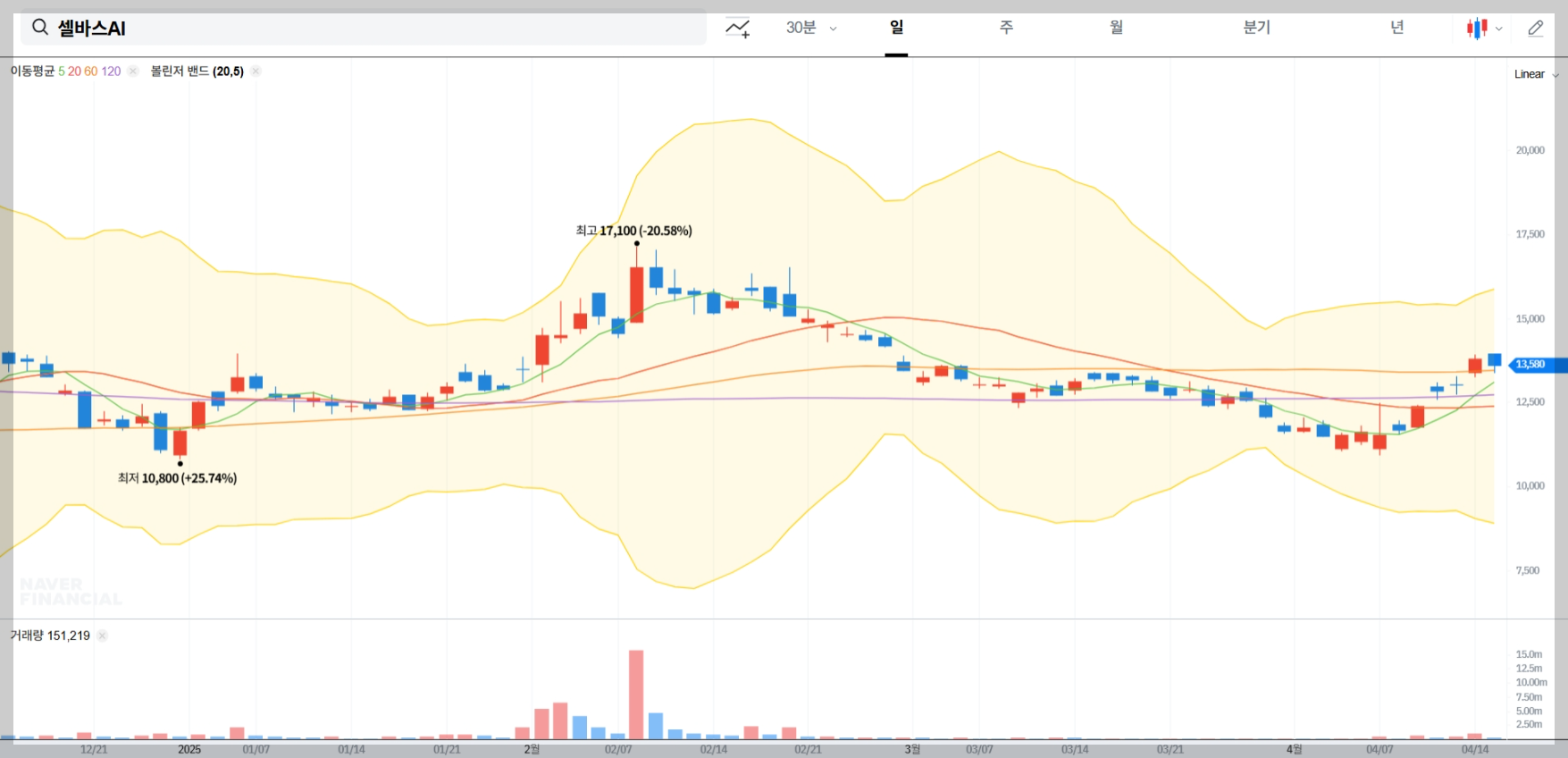Click the 셀바스AI search field
The image size is (1568, 758).
pos(363,28)
